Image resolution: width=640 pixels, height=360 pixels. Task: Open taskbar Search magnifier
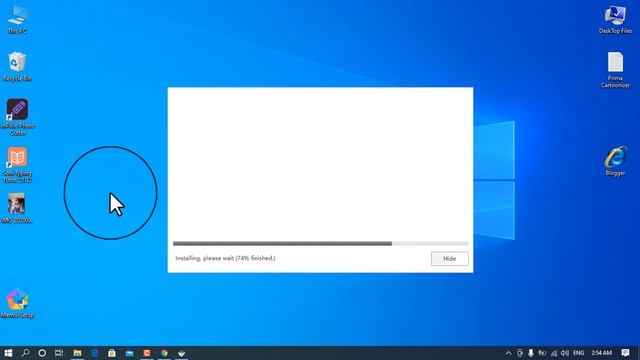25,353
